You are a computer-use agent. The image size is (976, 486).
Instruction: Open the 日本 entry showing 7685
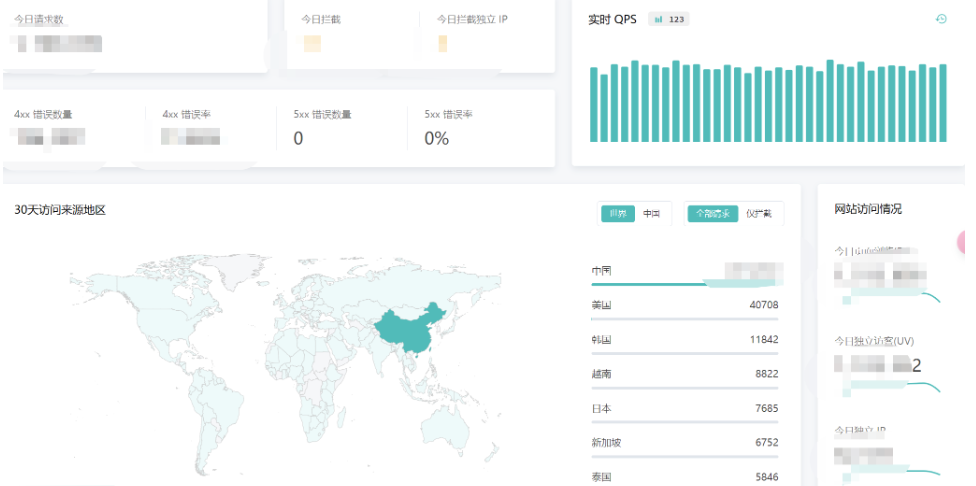click(x=684, y=409)
